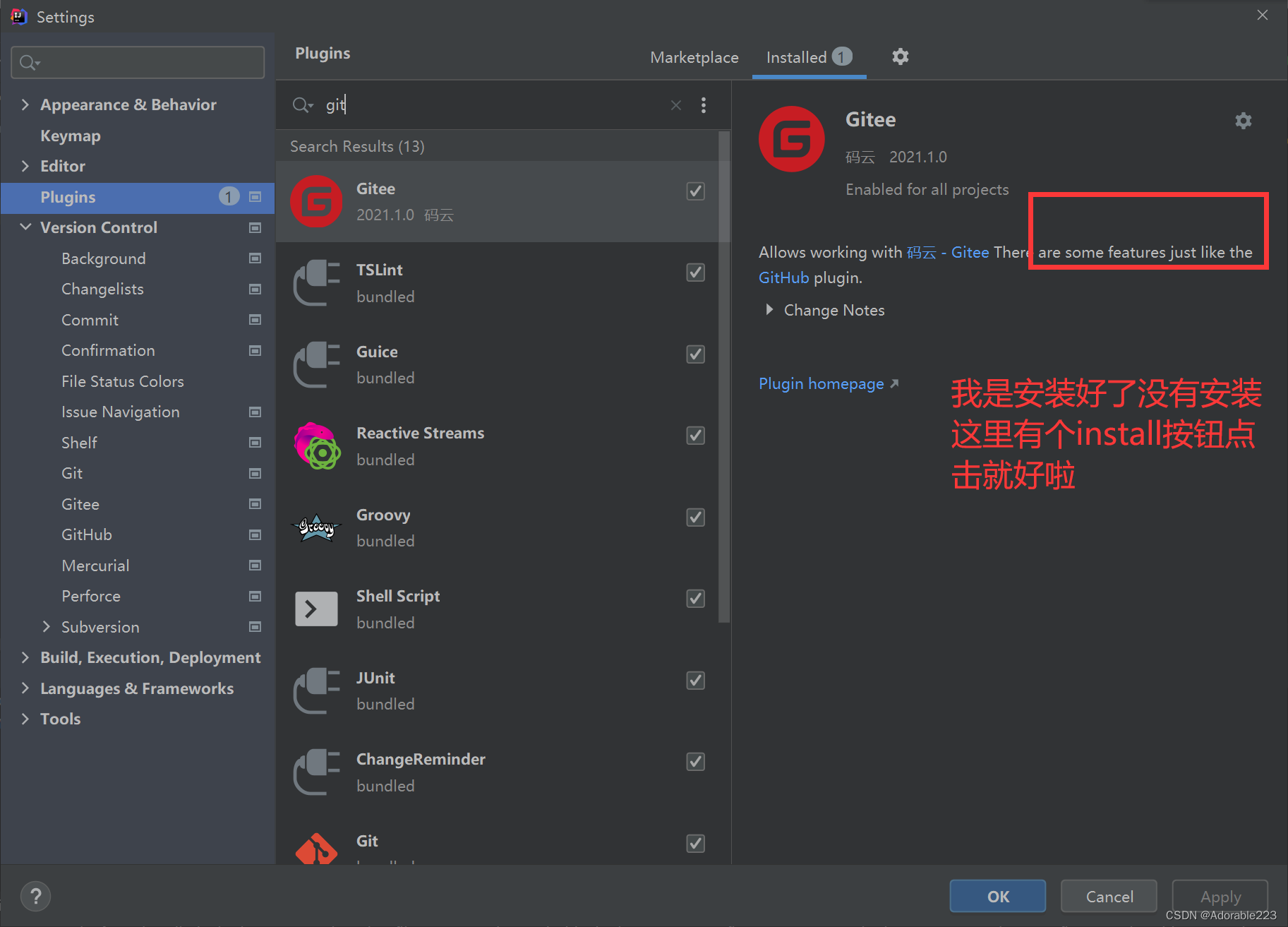This screenshot has height=927, width=1288.
Task: Click the Shell Script plugin icon
Action: click(x=316, y=609)
